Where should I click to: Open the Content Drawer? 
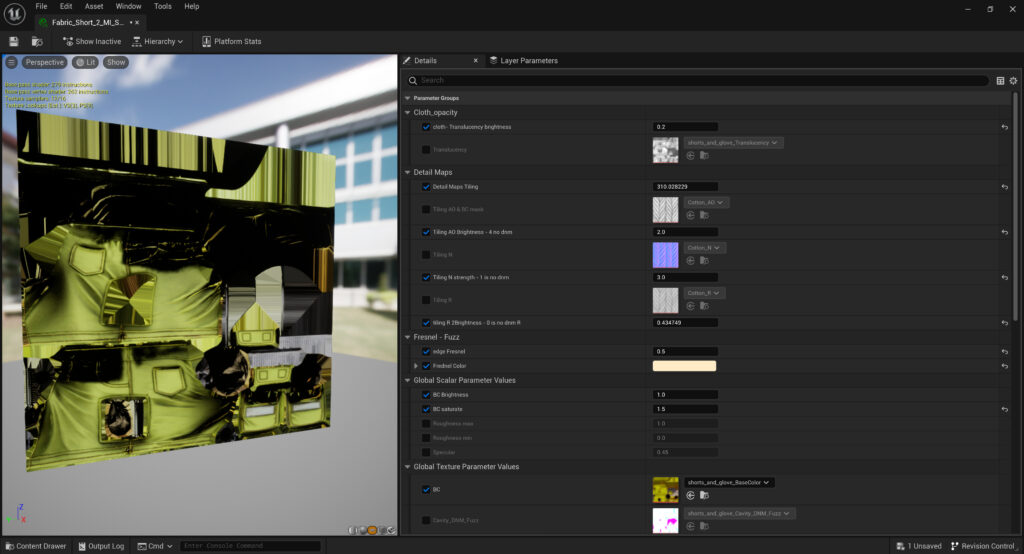pos(35,546)
